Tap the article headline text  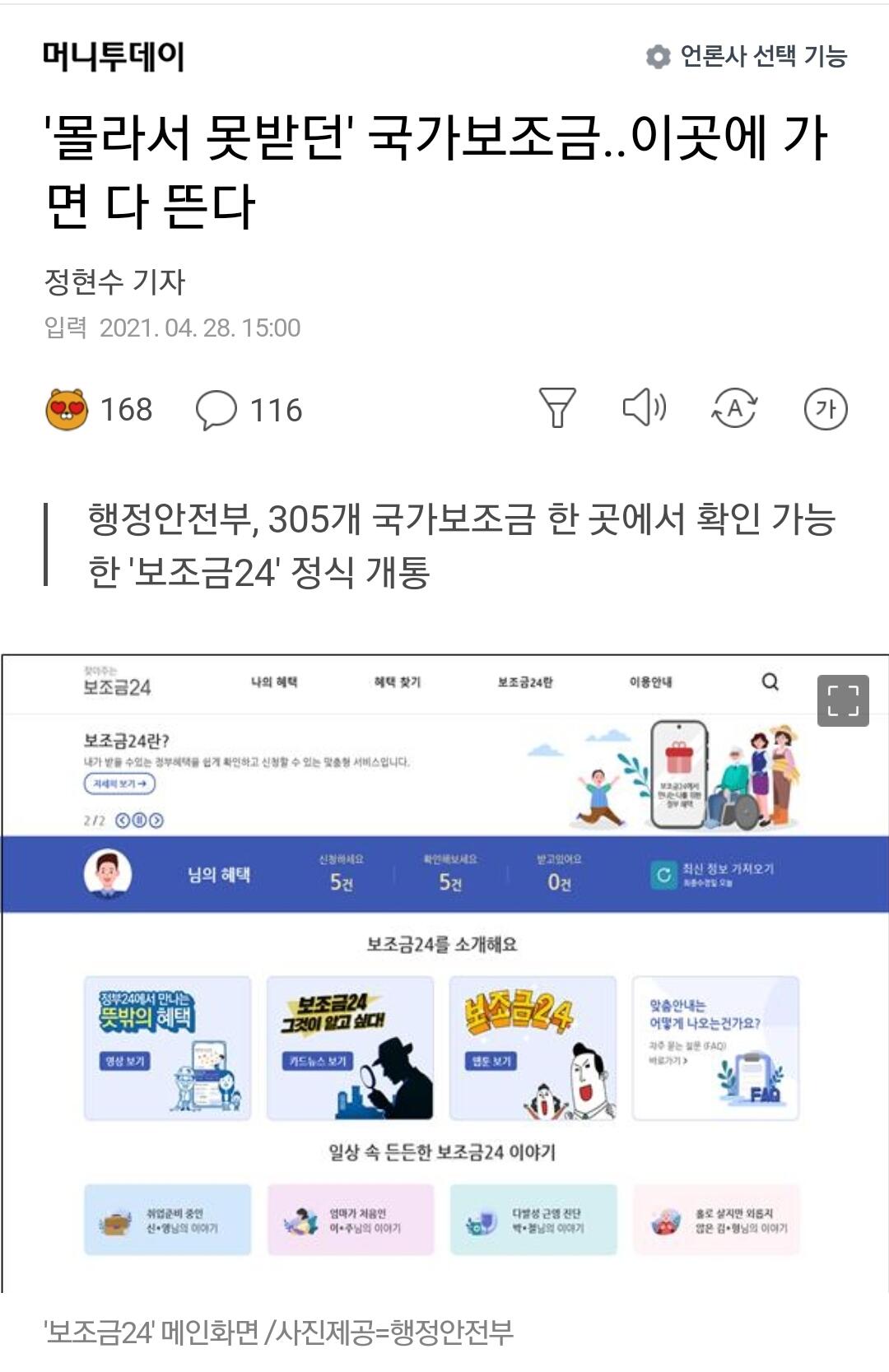coord(436,170)
